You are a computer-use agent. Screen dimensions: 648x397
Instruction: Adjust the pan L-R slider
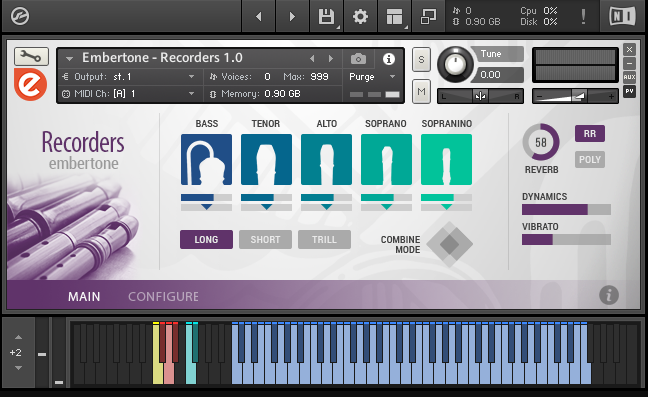[480, 96]
